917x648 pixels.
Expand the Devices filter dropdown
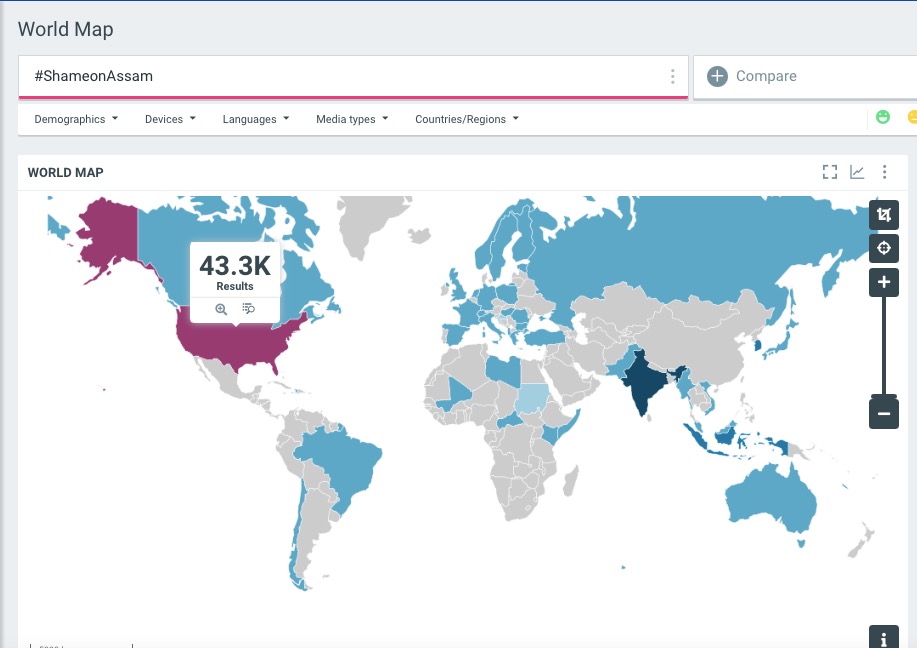[170, 119]
